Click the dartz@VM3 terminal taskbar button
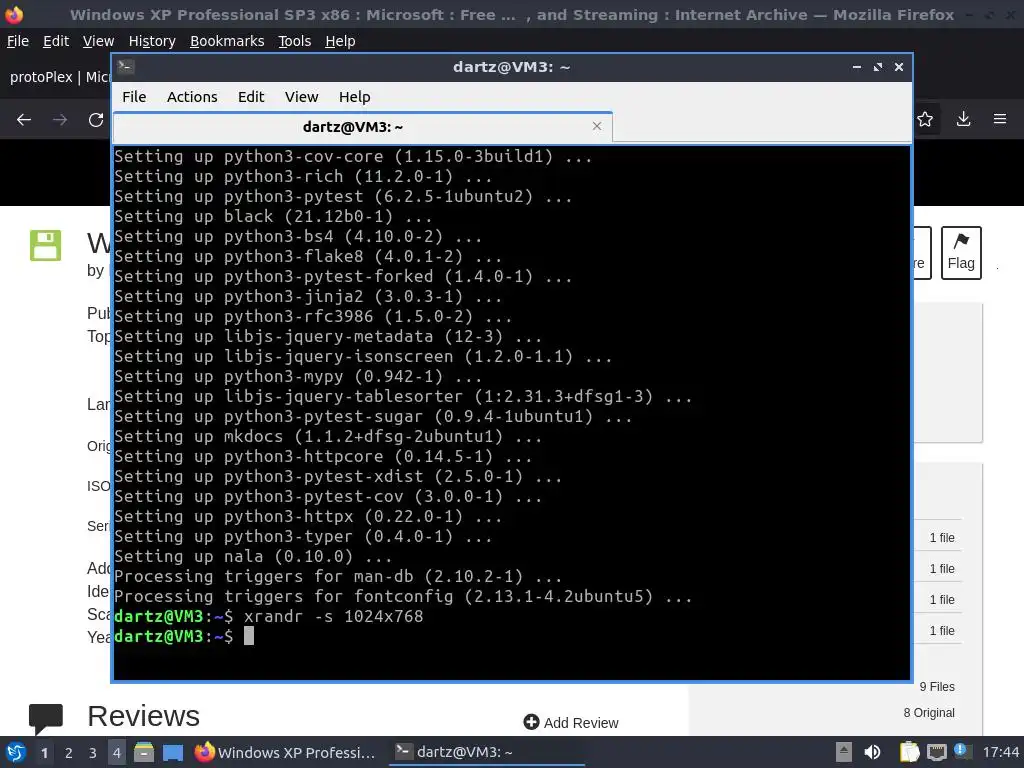The image size is (1024, 768). (x=487, y=752)
